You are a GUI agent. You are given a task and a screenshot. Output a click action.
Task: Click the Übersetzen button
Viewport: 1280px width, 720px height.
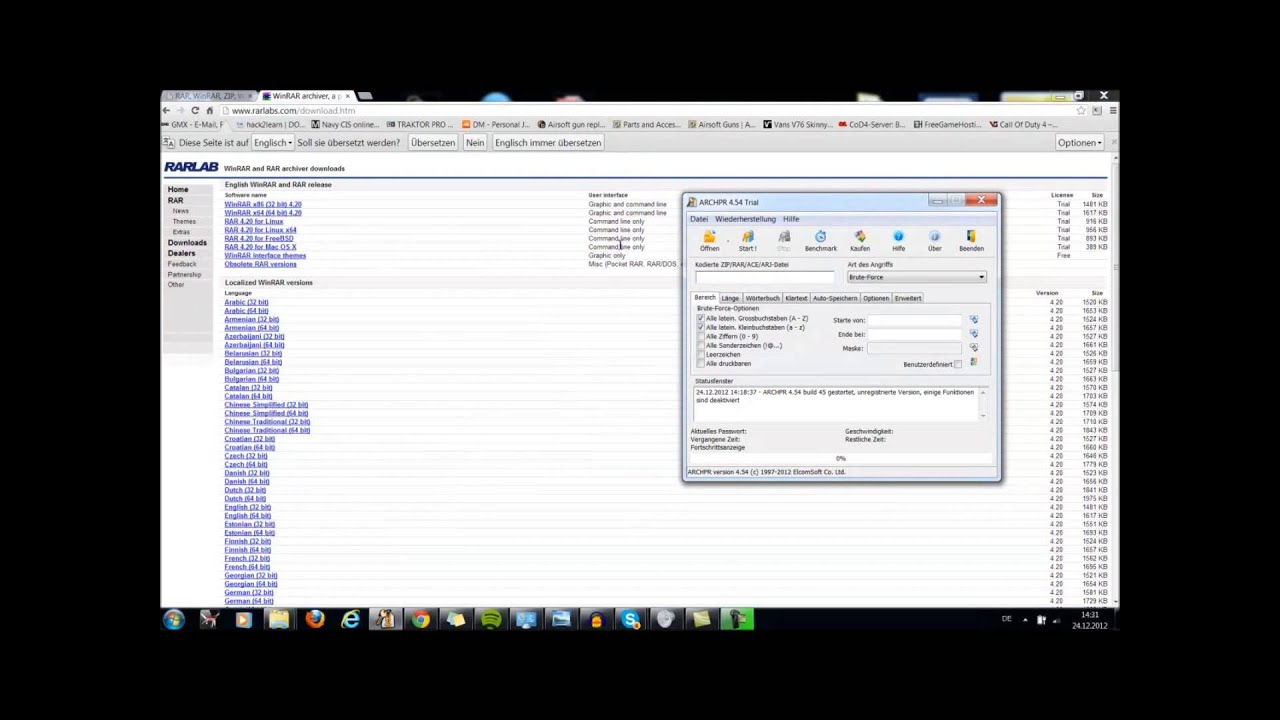433,143
